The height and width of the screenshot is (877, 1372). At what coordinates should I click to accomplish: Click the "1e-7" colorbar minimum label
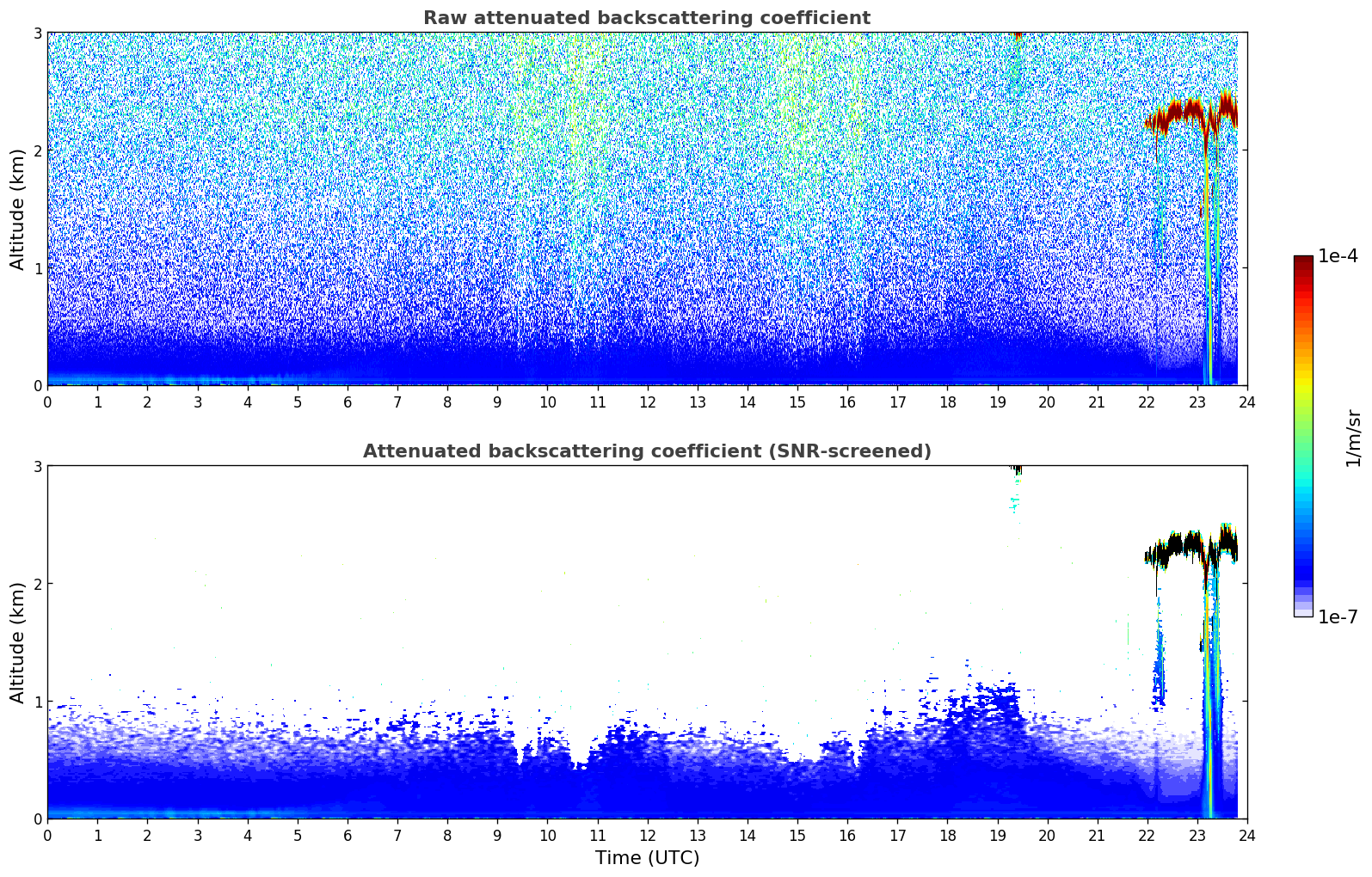click(1338, 617)
